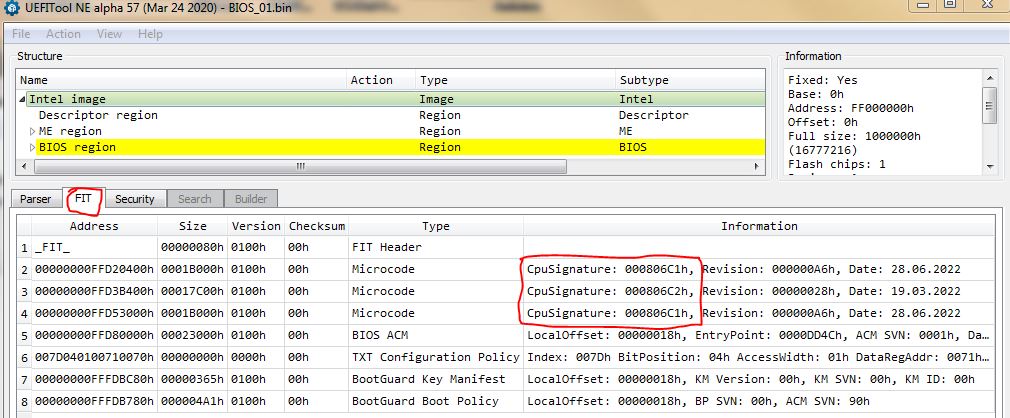This screenshot has width=1010, height=418.
Task: Click the FIT Header type cell
Action: [435, 247]
